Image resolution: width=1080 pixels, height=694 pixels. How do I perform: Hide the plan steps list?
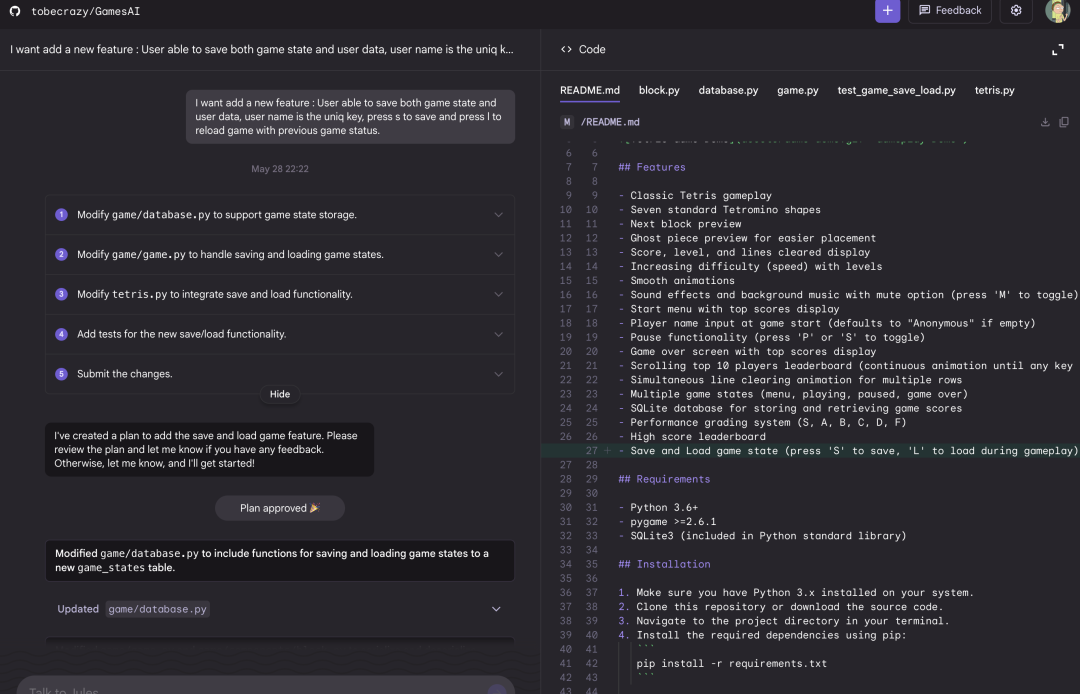point(280,395)
